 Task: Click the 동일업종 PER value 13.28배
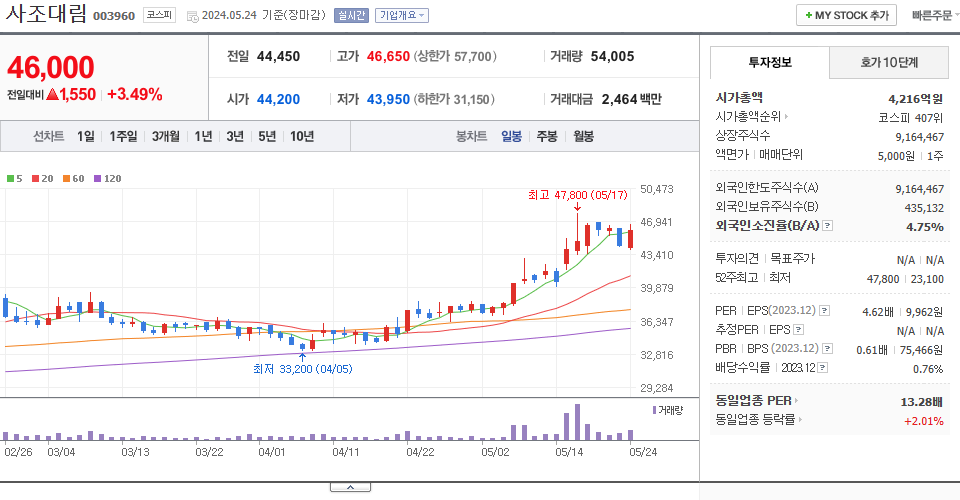click(x=921, y=402)
